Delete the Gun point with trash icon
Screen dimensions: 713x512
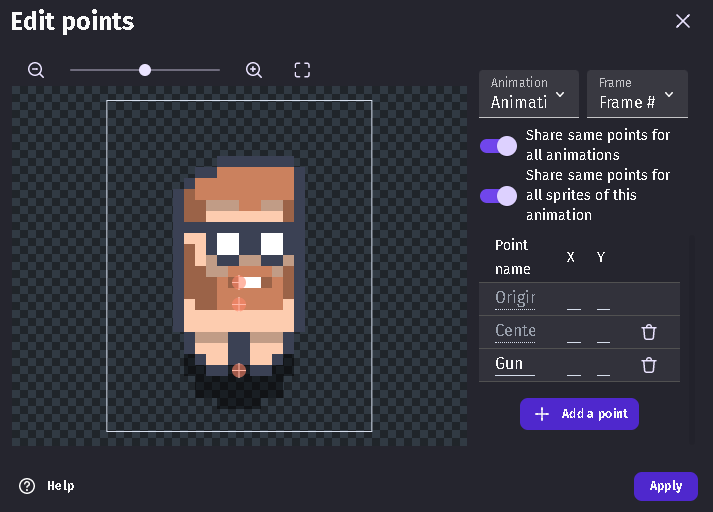pos(649,365)
